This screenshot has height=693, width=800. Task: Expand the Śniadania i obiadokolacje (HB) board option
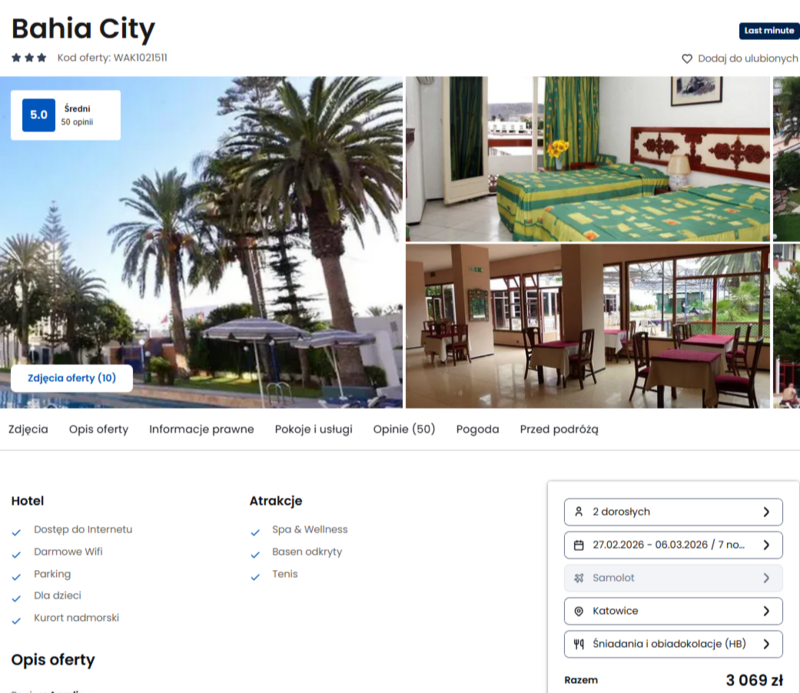(x=673, y=644)
